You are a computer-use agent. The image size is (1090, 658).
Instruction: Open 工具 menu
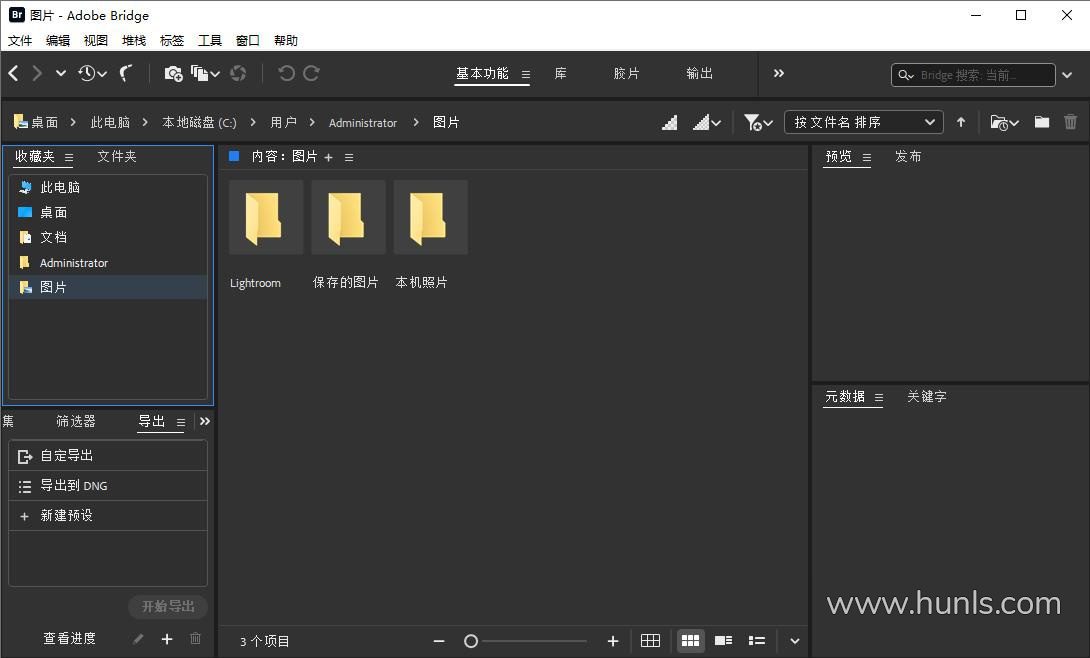coord(210,40)
